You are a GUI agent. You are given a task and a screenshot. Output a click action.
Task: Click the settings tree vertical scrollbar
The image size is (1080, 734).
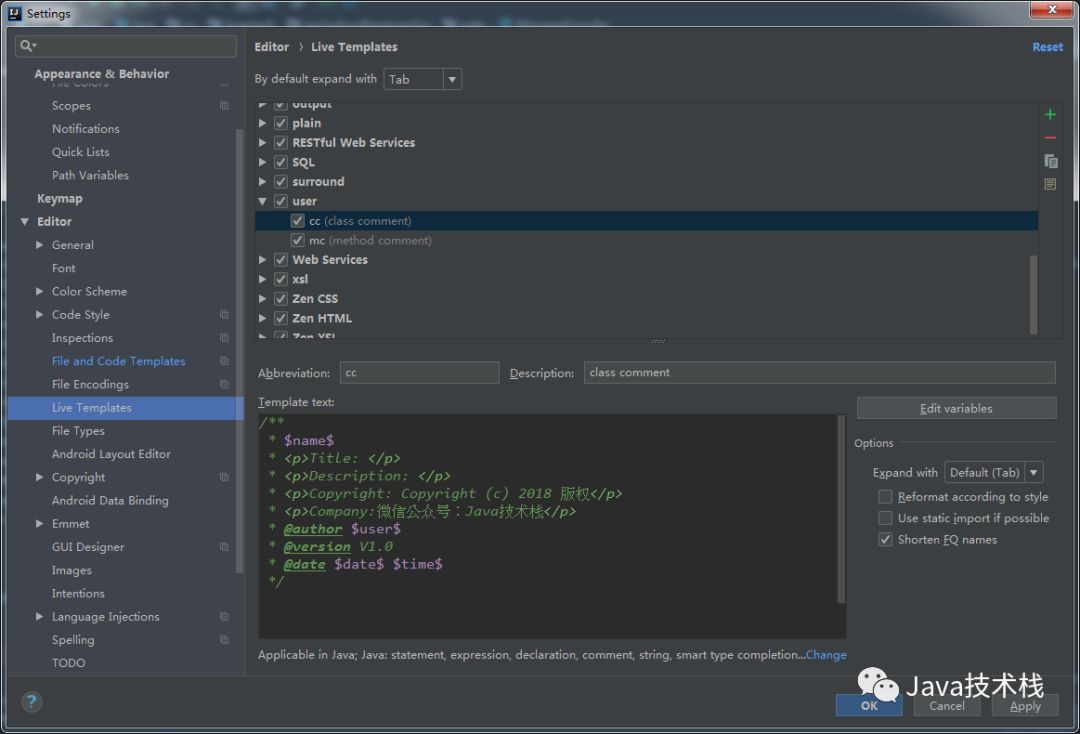(x=239, y=351)
